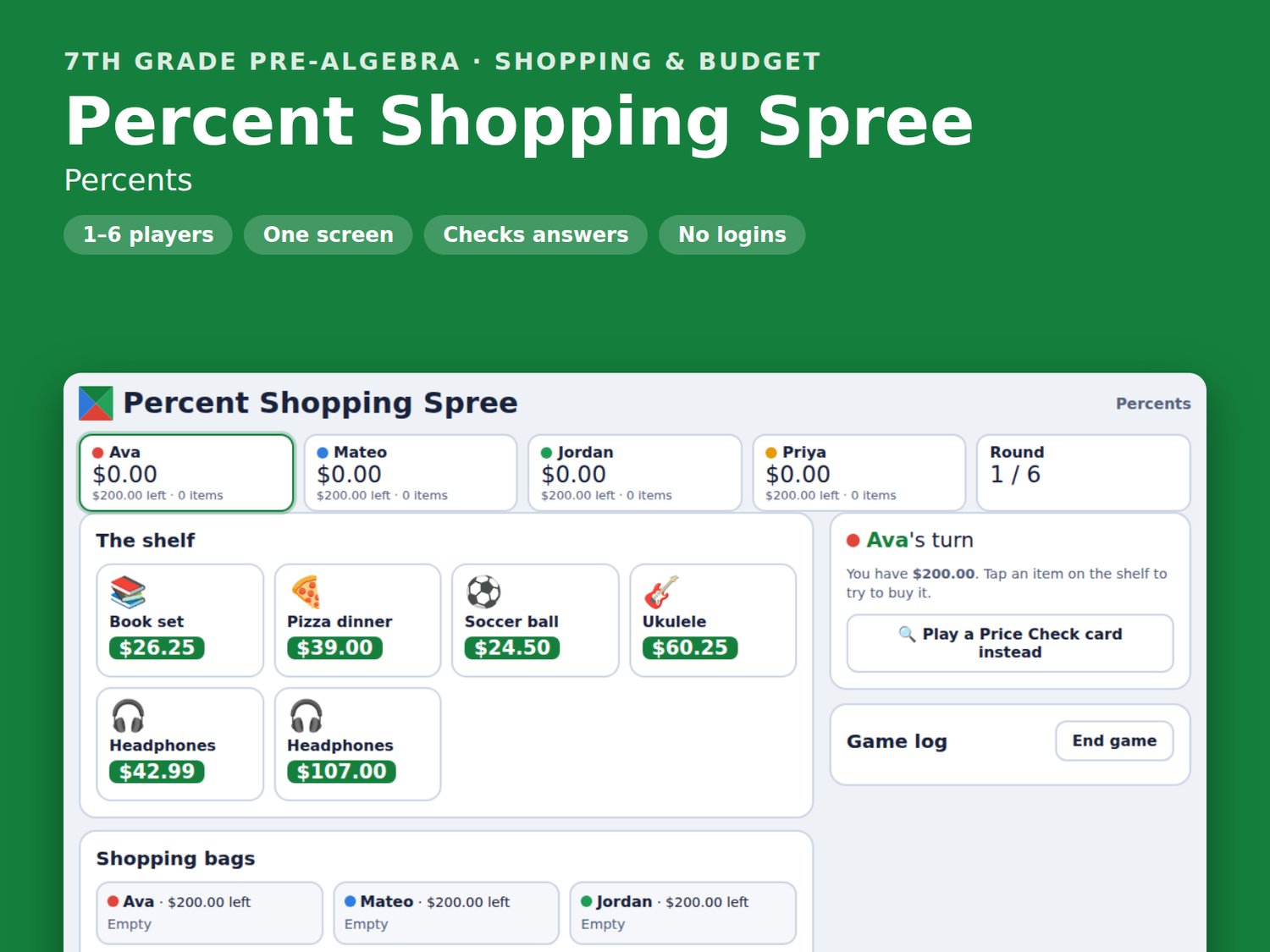Click the Pizza dinner pizza icon
Screen dimensions: 1270x952
[306, 592]
